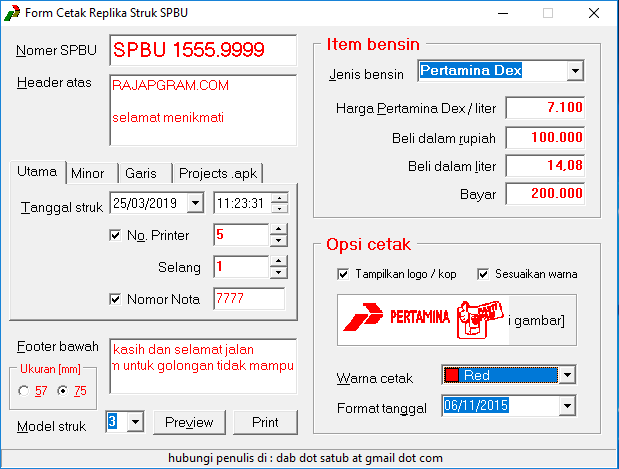Increase the No. Printer value with up arrow
The width and height of the screenshot is (619, 469).
[279, 229]
